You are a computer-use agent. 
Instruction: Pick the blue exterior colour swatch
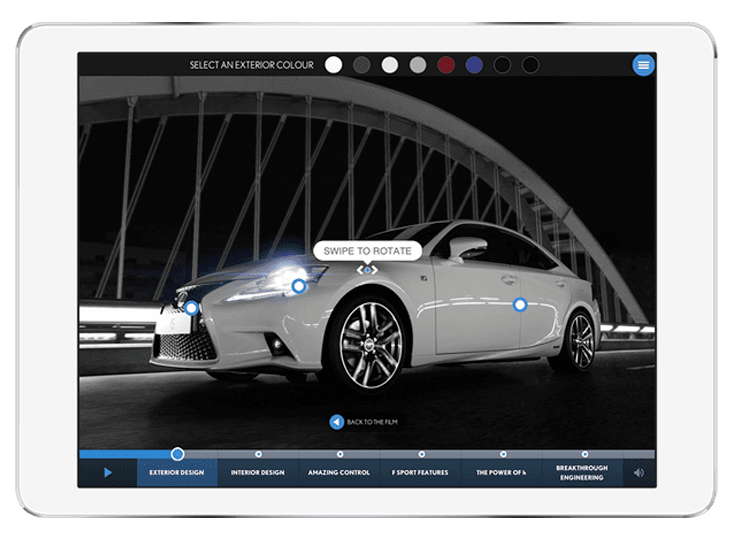click(474, 65)
